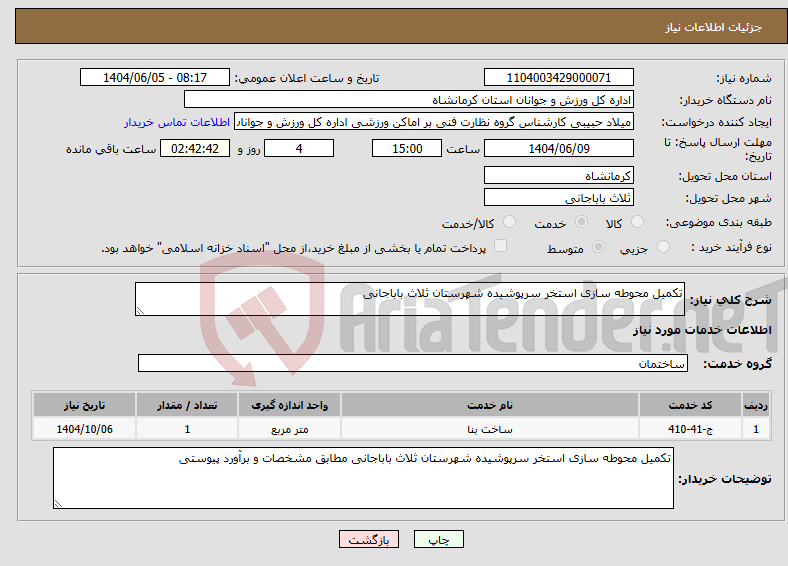Click the شرح کلی نیاز text area
The image size is (788, 566).
pyautogui.click(x=410, y=299)
